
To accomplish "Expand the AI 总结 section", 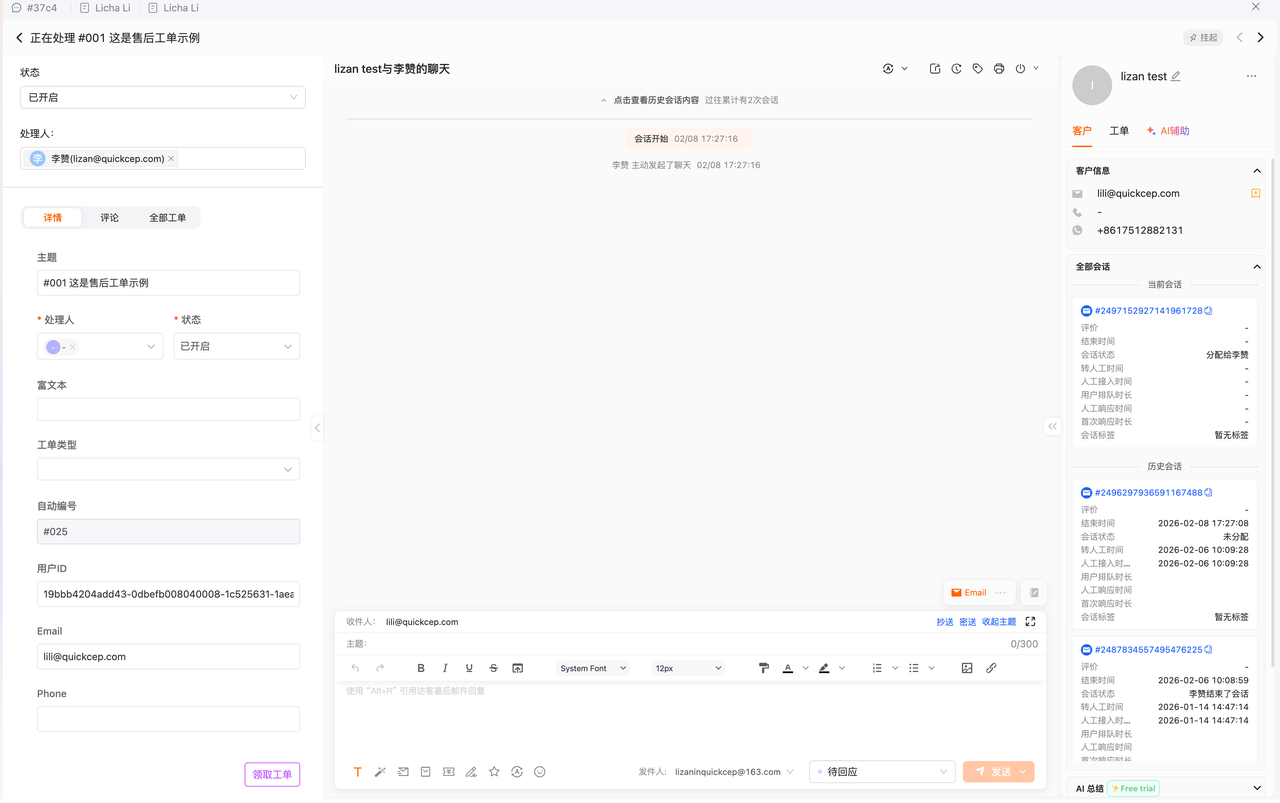I will coord(1257,788).
